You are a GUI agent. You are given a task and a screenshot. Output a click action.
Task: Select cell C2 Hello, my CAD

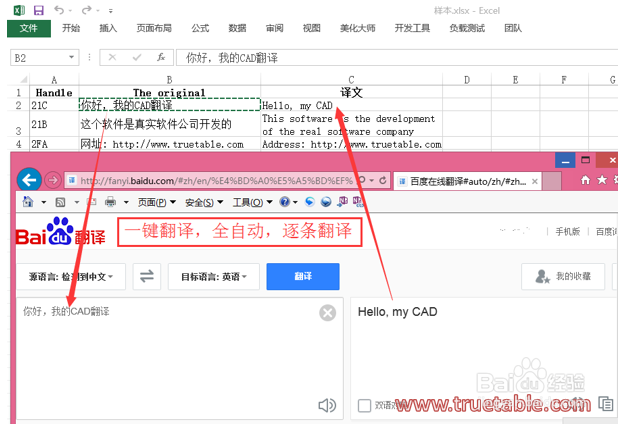[351, 105]
